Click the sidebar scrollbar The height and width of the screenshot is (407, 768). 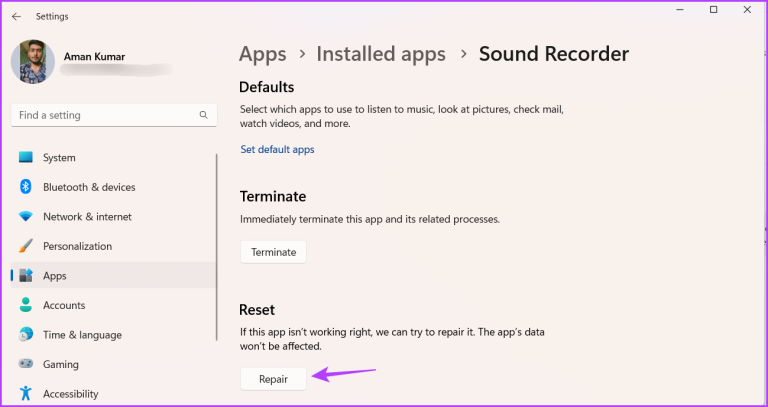216,247
